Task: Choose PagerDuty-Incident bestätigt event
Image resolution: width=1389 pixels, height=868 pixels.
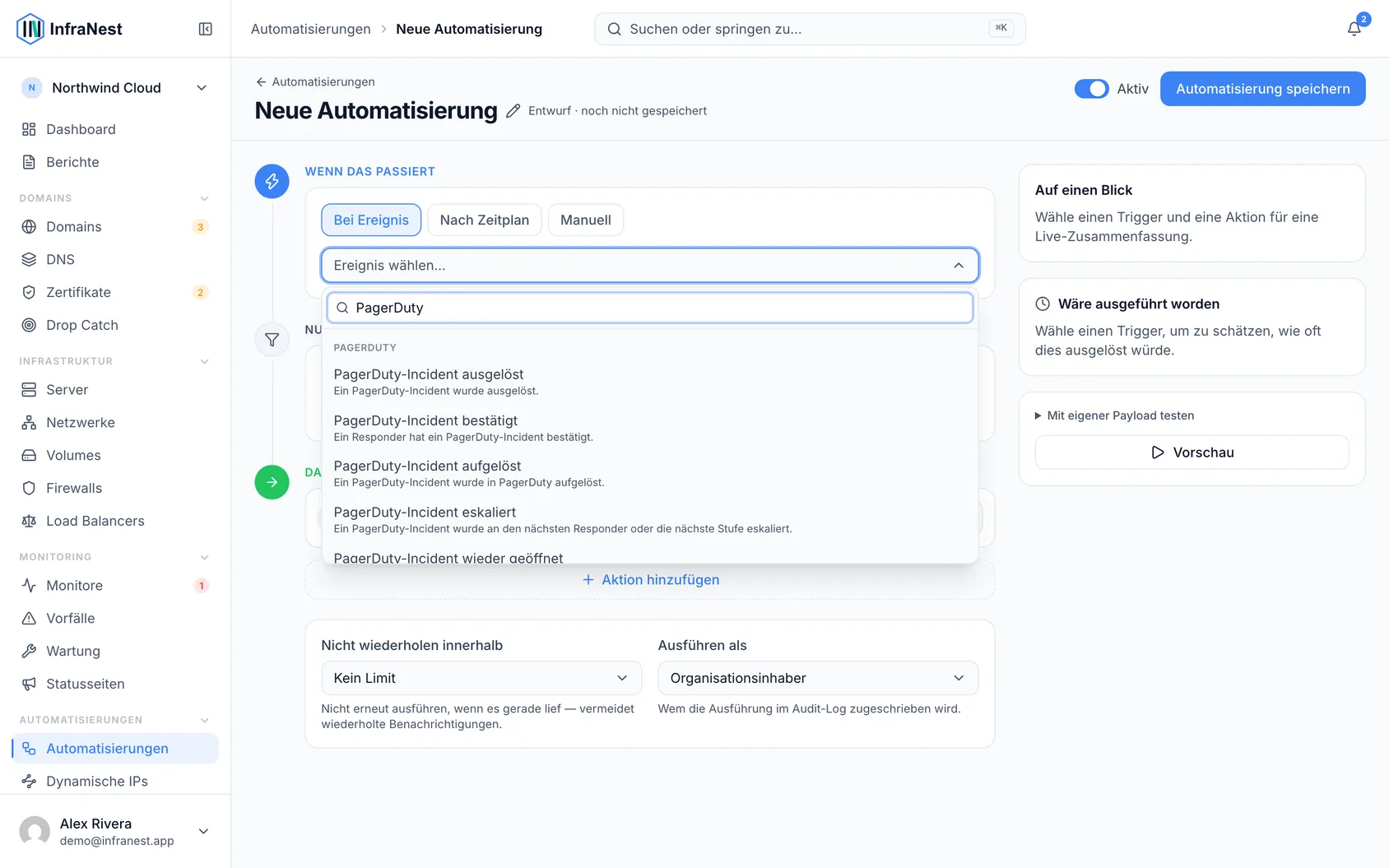Action: [649, 428]
